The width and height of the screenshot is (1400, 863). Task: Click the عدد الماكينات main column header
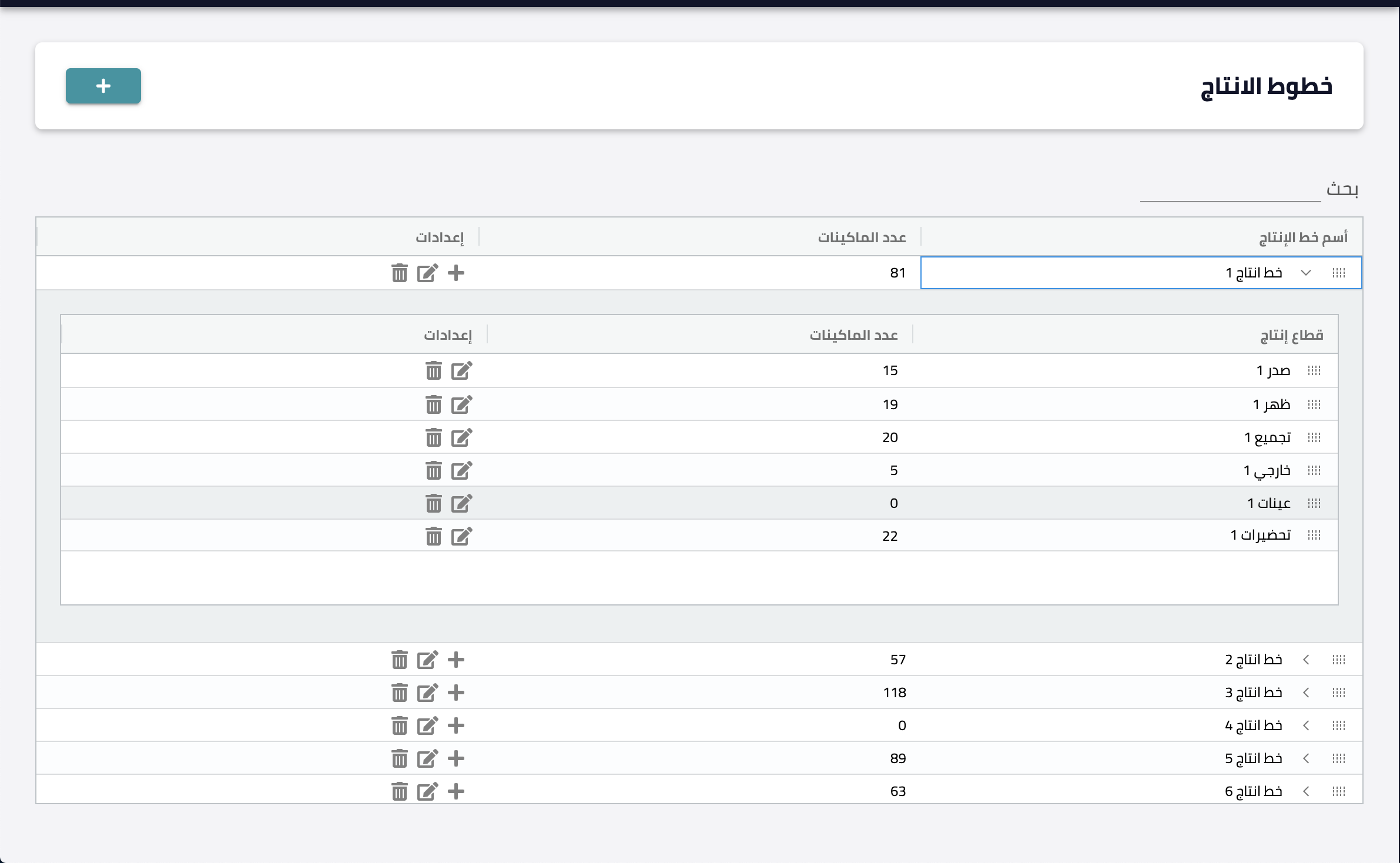(862, 237)
